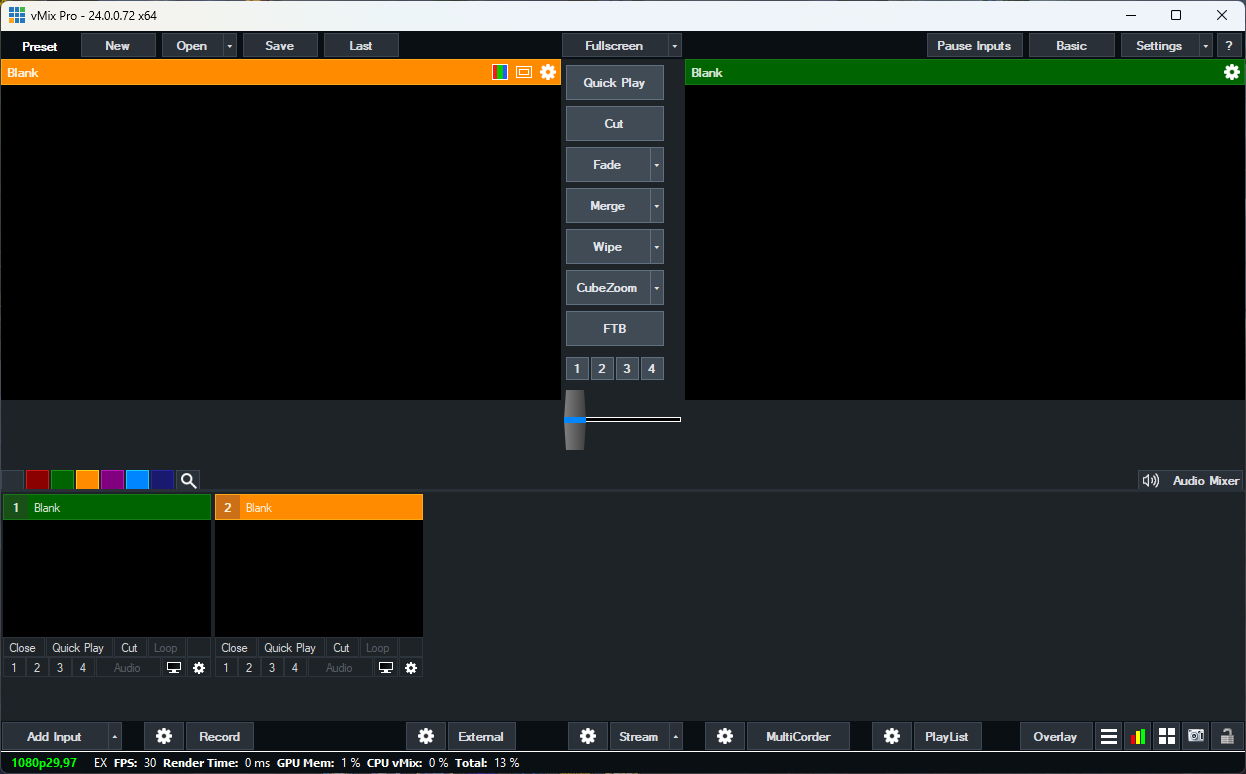Click input 1 Blank thumbnail

tap(107, 578)
